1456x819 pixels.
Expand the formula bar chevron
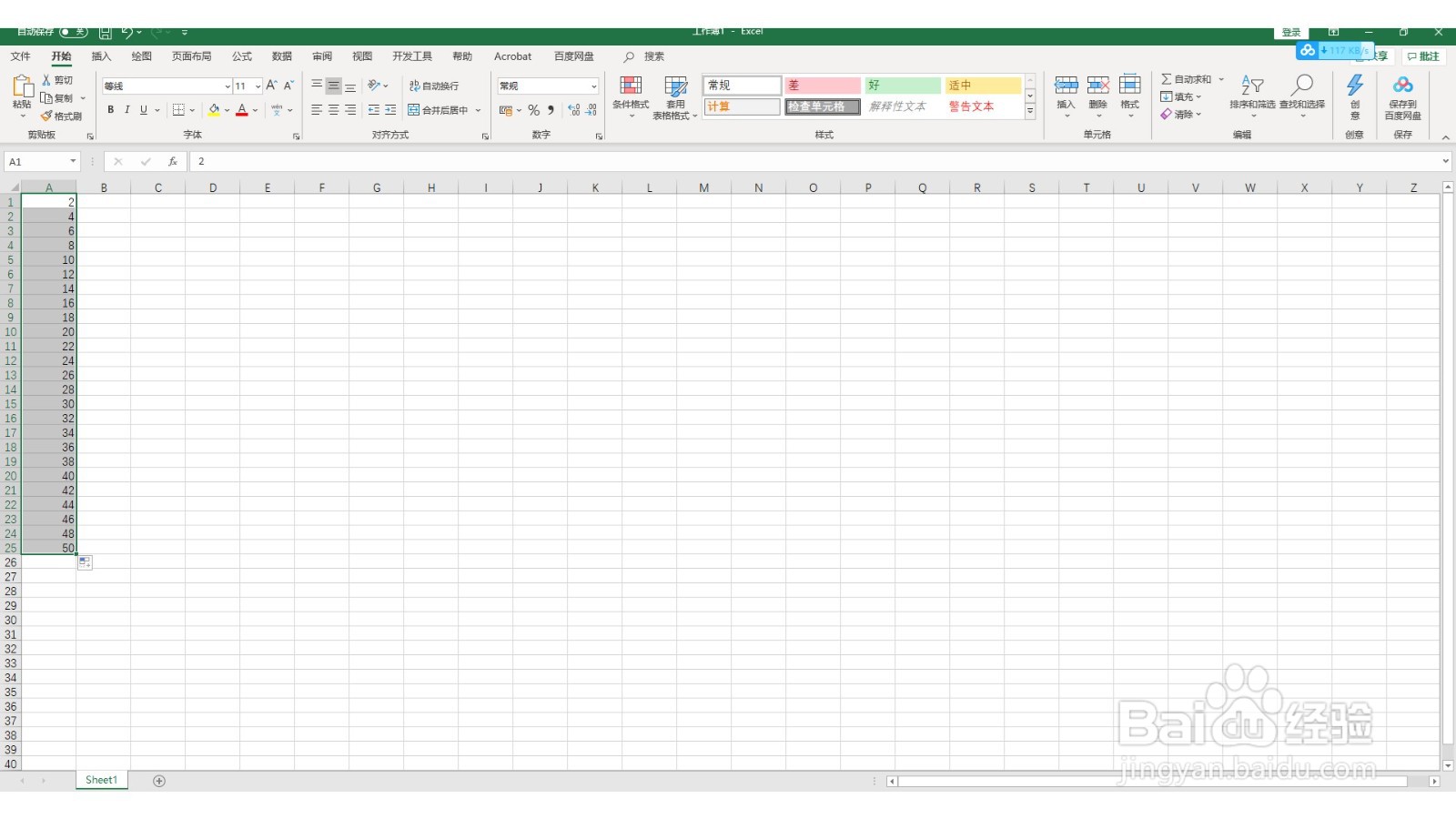click(1445, 161)
